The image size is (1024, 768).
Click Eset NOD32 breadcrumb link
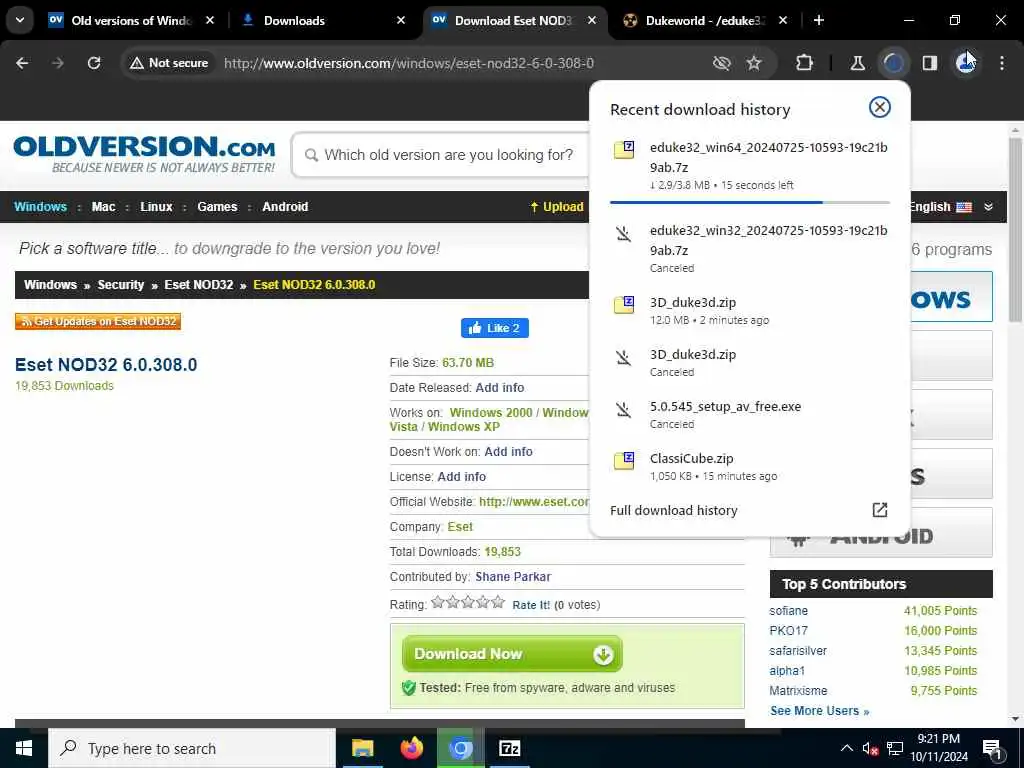[x=199, y=285]
